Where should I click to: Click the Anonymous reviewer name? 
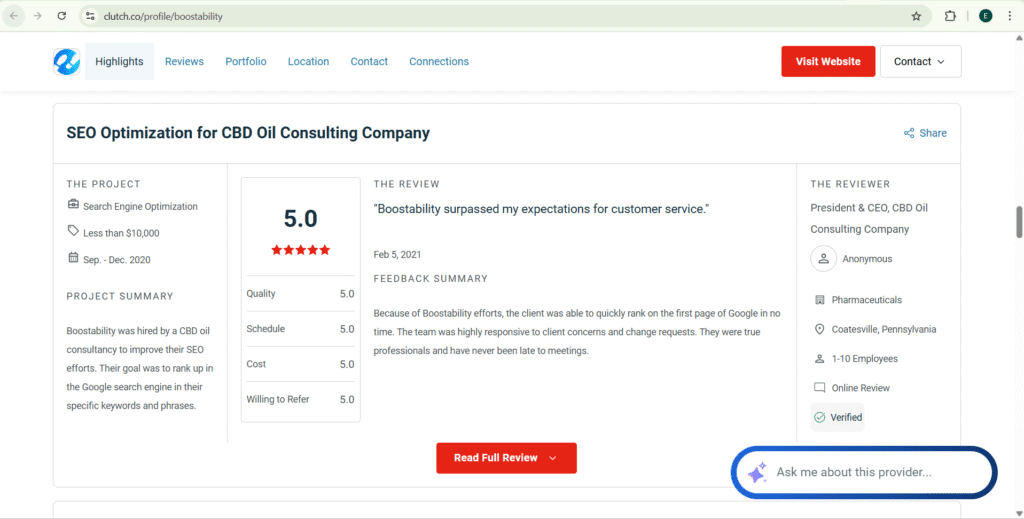click(867, 259)
